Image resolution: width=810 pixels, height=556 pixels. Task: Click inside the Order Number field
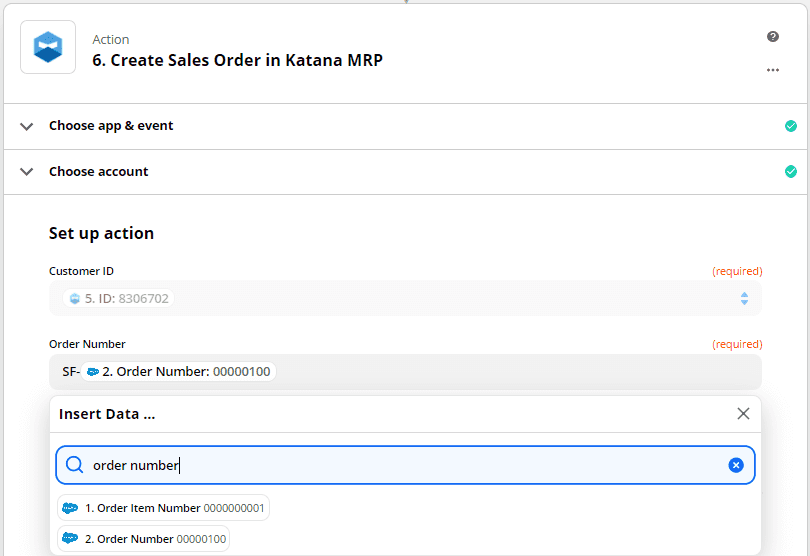tap(405, 372)
